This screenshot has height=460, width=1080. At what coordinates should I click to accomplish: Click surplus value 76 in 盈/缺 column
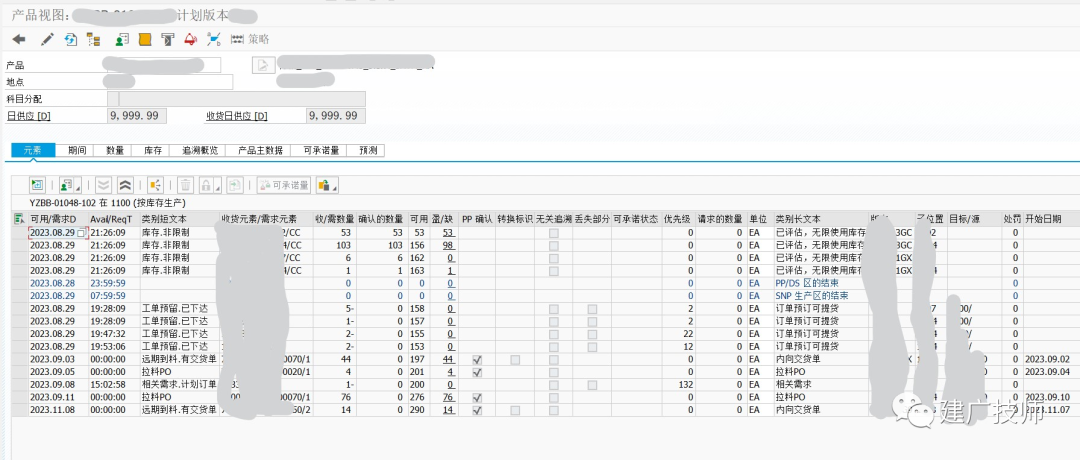pos(448,397)
